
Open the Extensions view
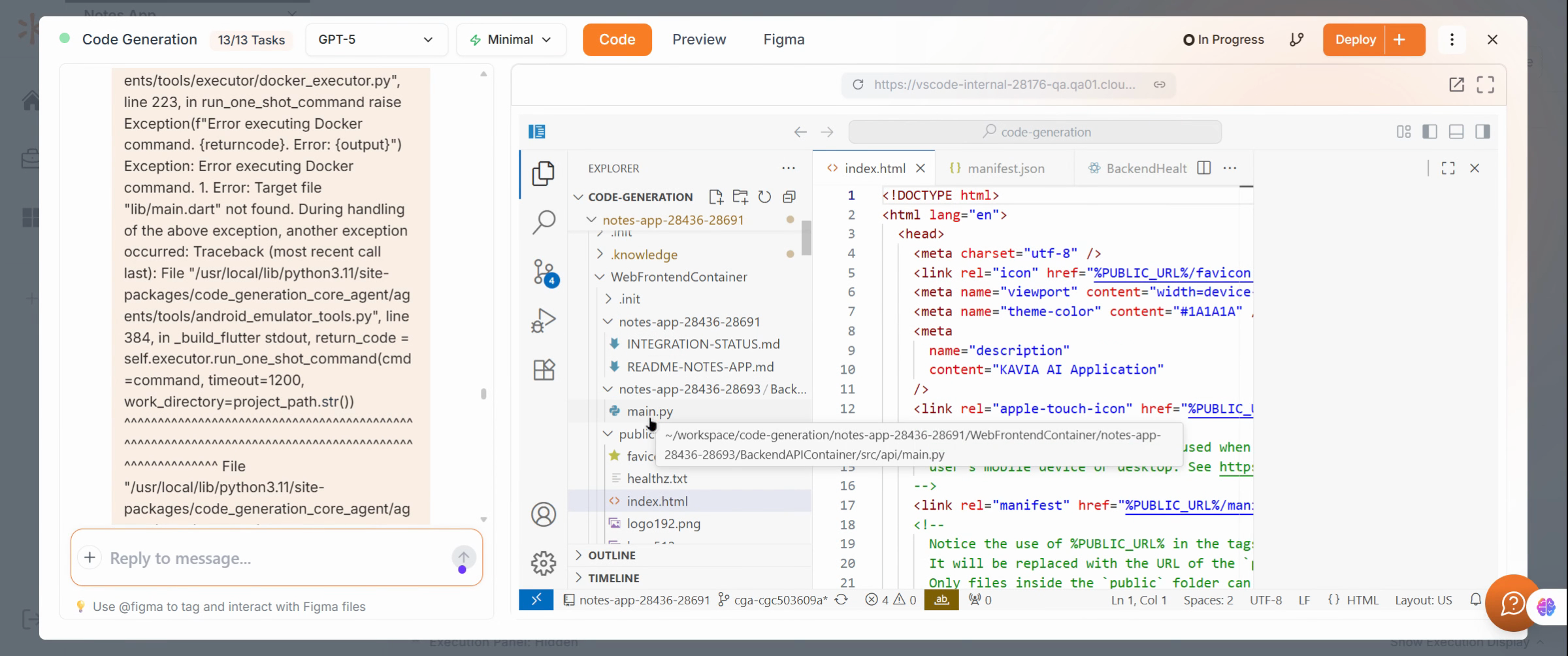543,370
